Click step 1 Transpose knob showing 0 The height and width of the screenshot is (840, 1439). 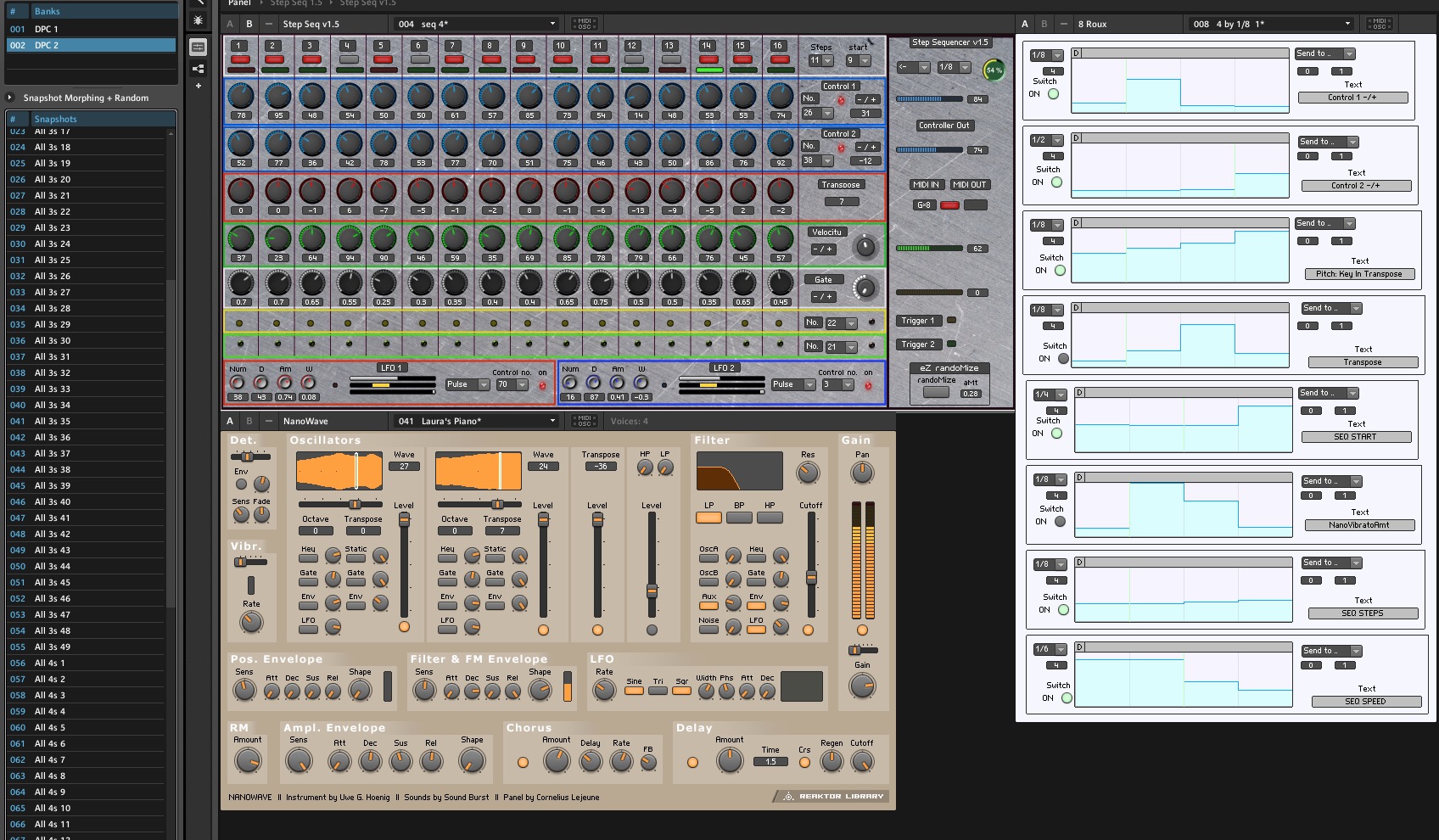[x=241, y=191]
